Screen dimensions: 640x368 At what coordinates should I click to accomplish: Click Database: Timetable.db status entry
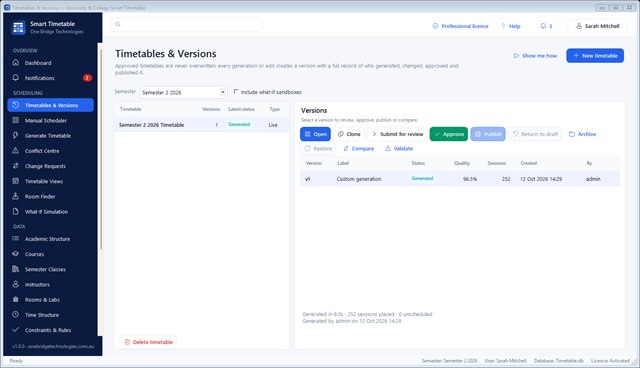click(558, 361)
